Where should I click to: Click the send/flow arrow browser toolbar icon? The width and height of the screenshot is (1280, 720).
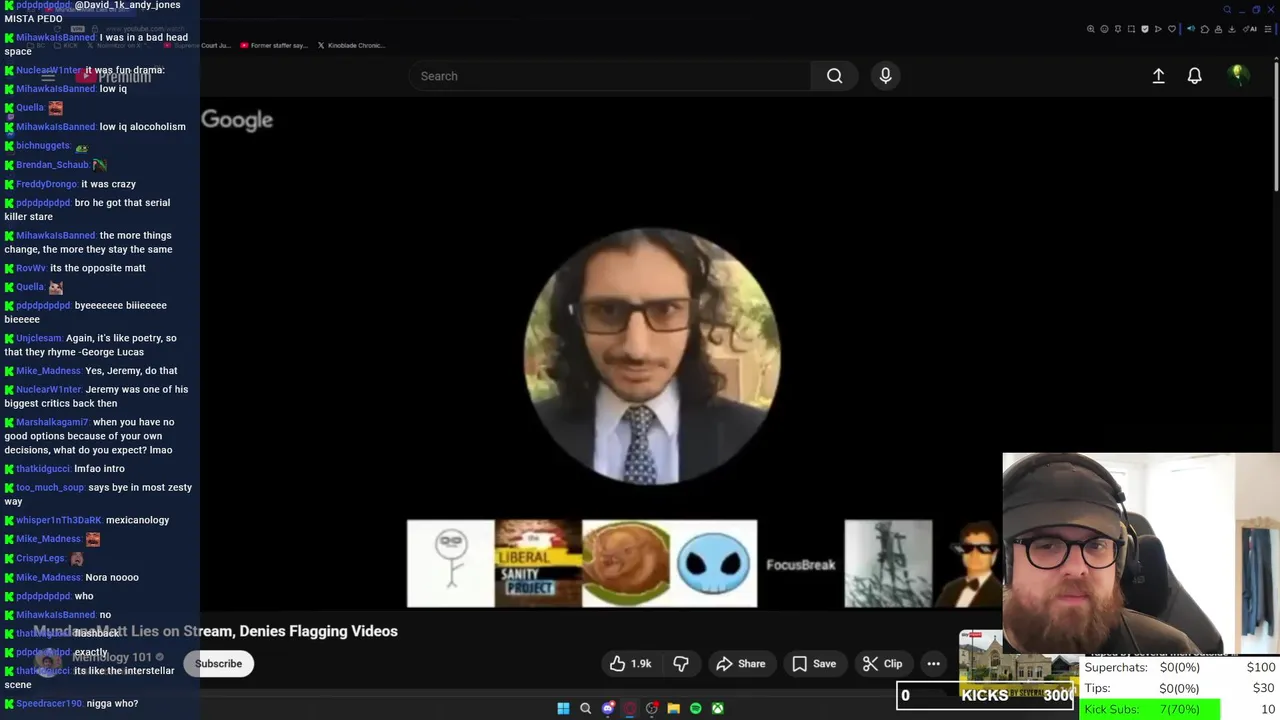[1158, 29]
